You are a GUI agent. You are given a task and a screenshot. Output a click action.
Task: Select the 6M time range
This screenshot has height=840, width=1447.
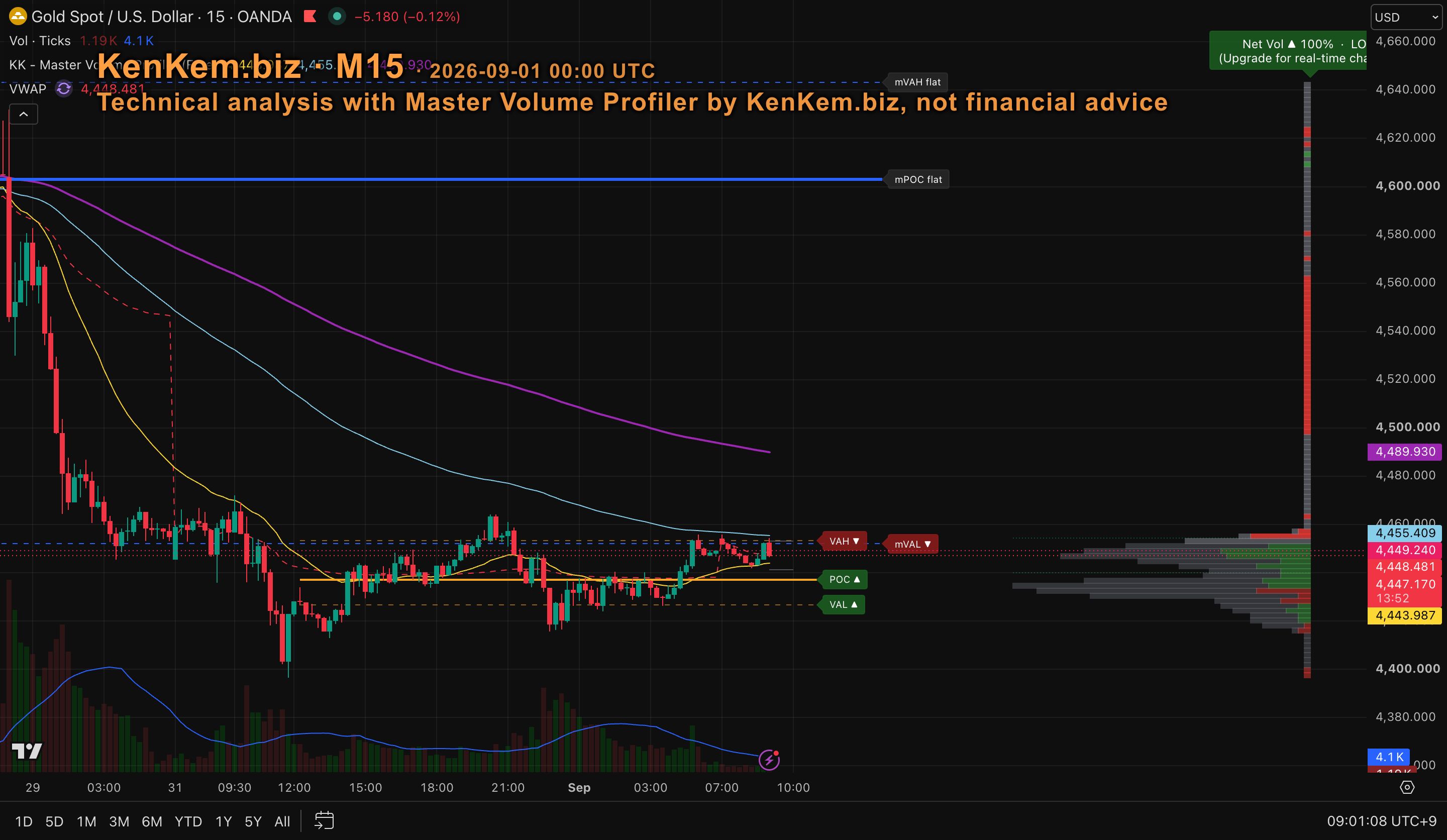pos(152,821)
